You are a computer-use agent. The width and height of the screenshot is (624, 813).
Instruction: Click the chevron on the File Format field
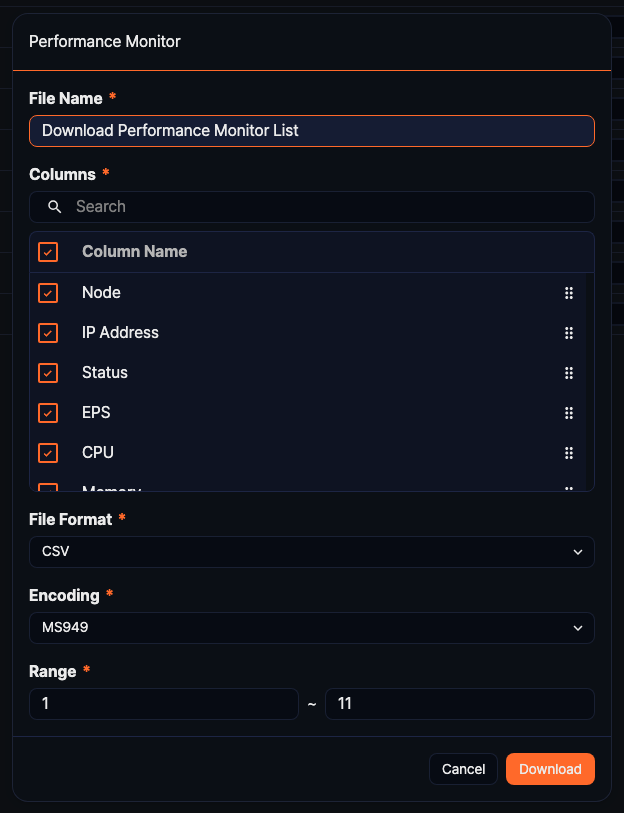[577, 552]
